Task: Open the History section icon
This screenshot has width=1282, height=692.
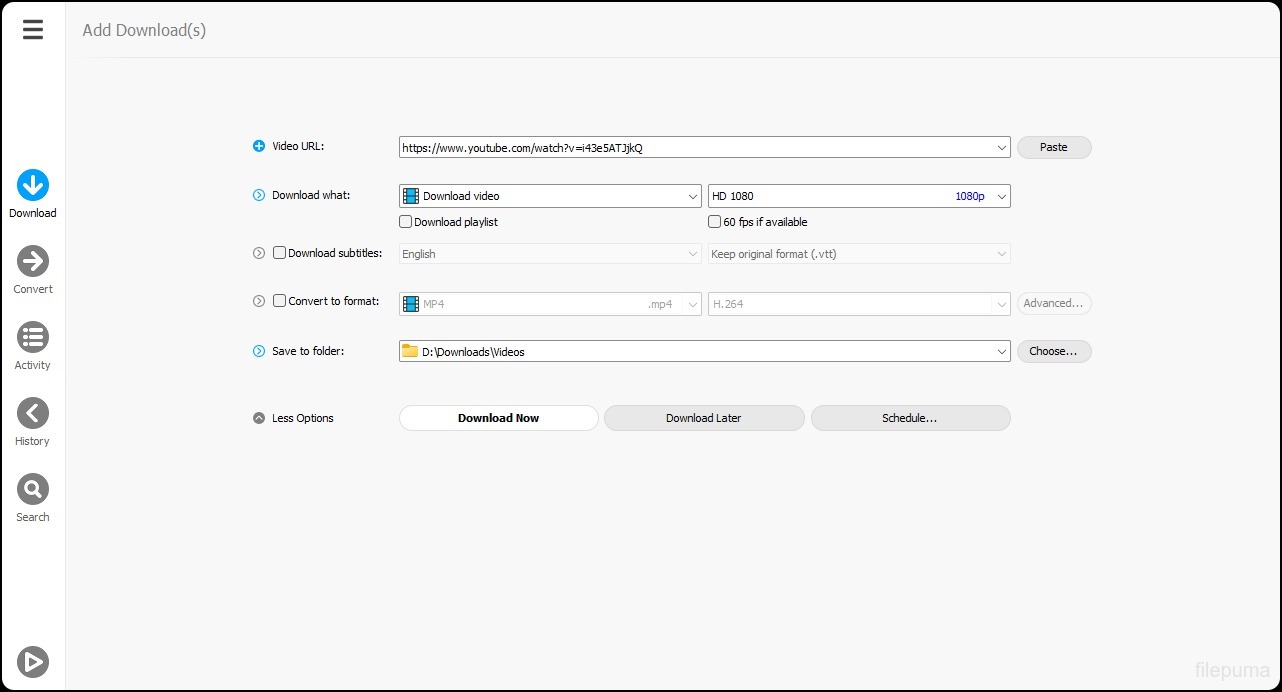Action: (33, 414)
